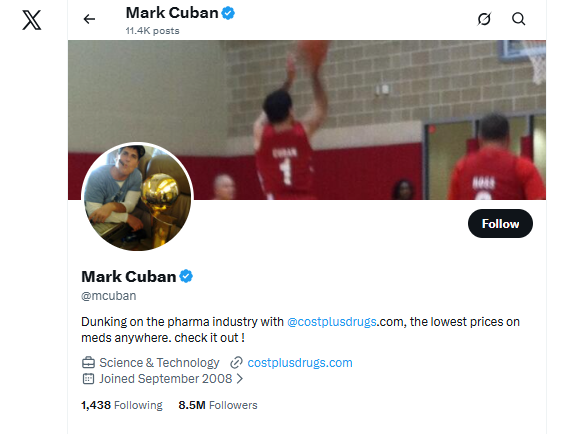The image size is (585, 434).
Task: Click verified badge in top header
Action: (x=228, y=13)
